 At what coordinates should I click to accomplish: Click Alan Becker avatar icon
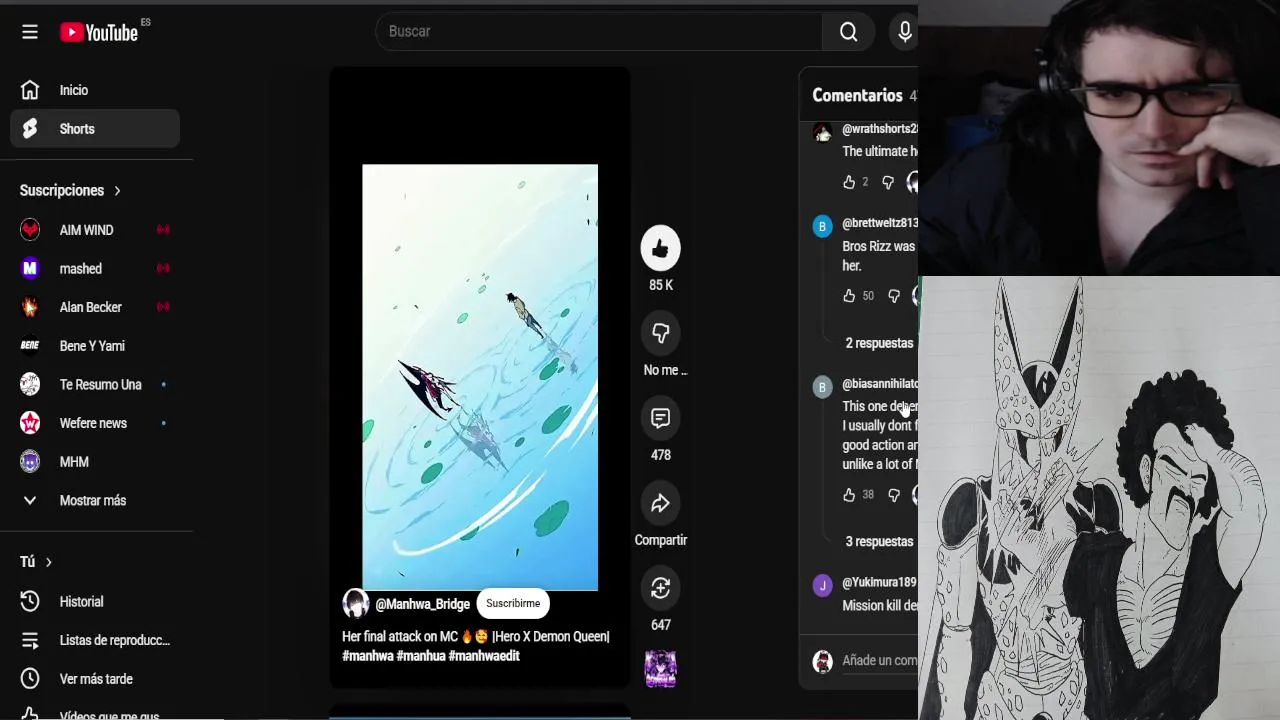(x=30, y=307)
